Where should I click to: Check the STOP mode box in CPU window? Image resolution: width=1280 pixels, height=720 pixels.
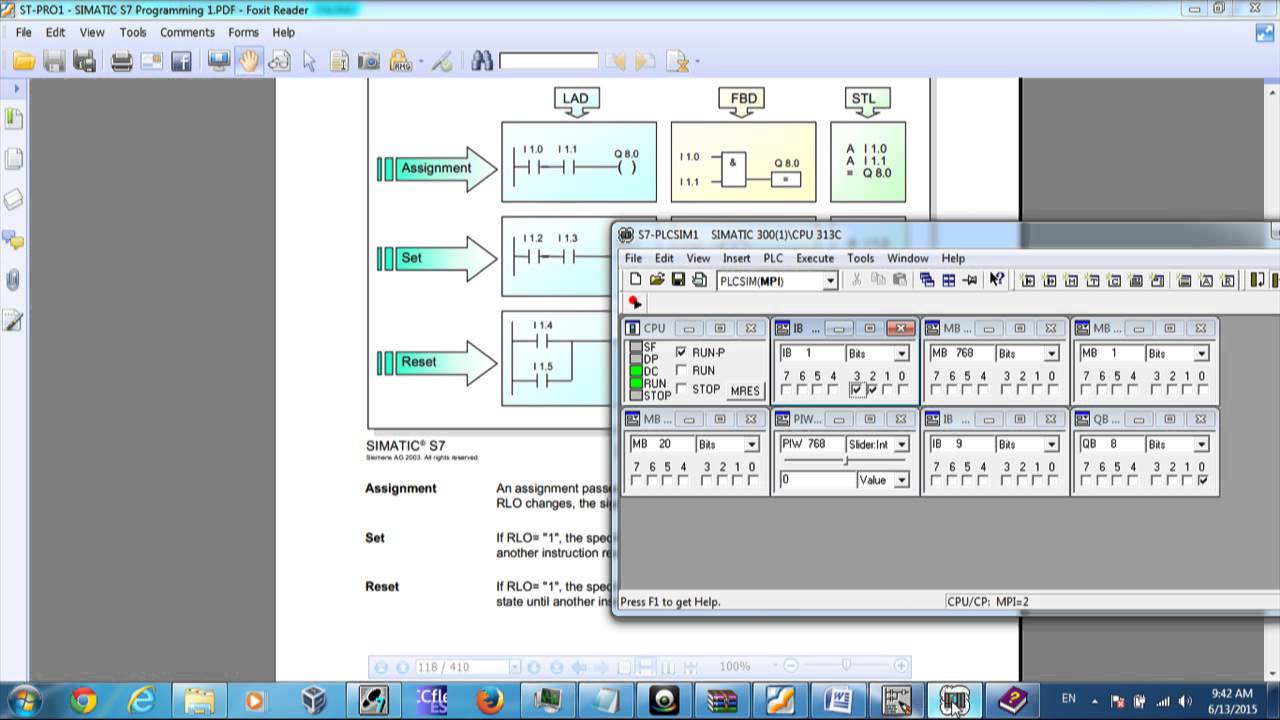click(682, 389)
